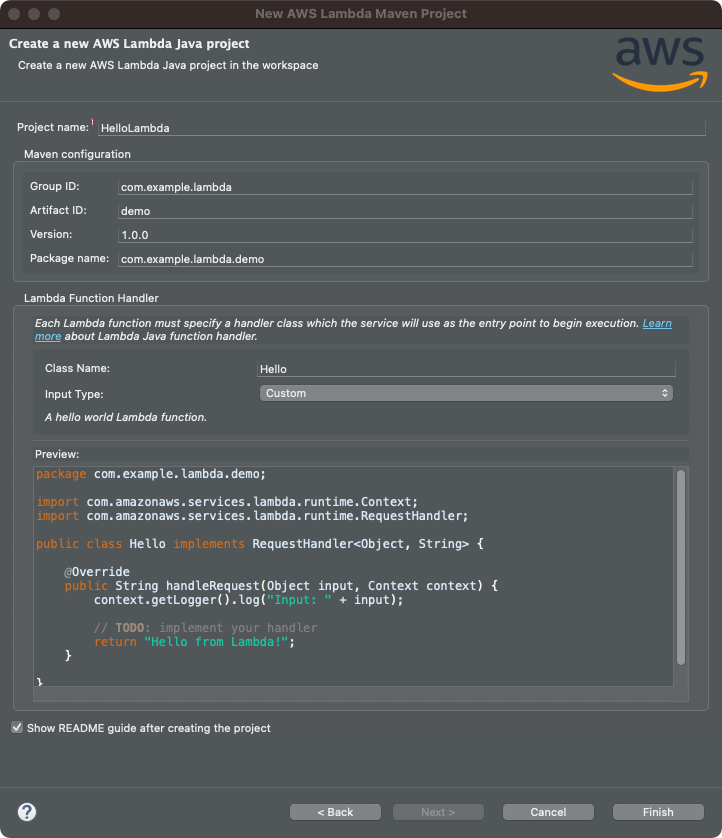Click the Finish button
The height and width of the screenshot is (838, 722).
tap(658, 812)
